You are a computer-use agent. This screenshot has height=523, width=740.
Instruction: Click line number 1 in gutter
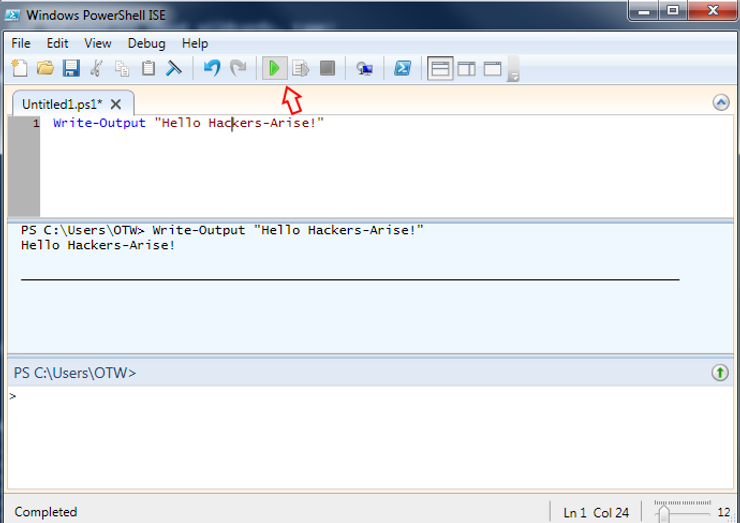tap(36, 124)
